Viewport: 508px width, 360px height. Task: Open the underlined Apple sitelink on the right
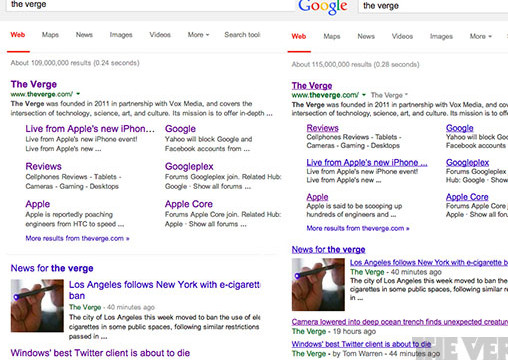[x=317, y=197]
